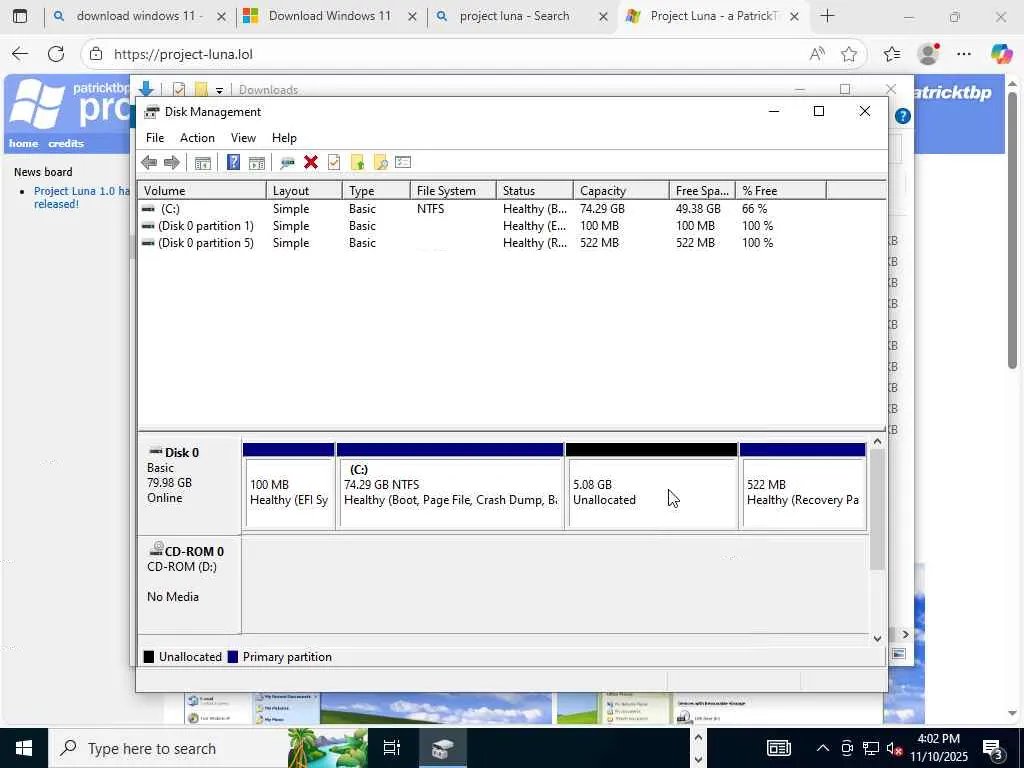This screenshot has width=1024, height=768.
Task: Open a new browser tab
Action: click(827, 16)
